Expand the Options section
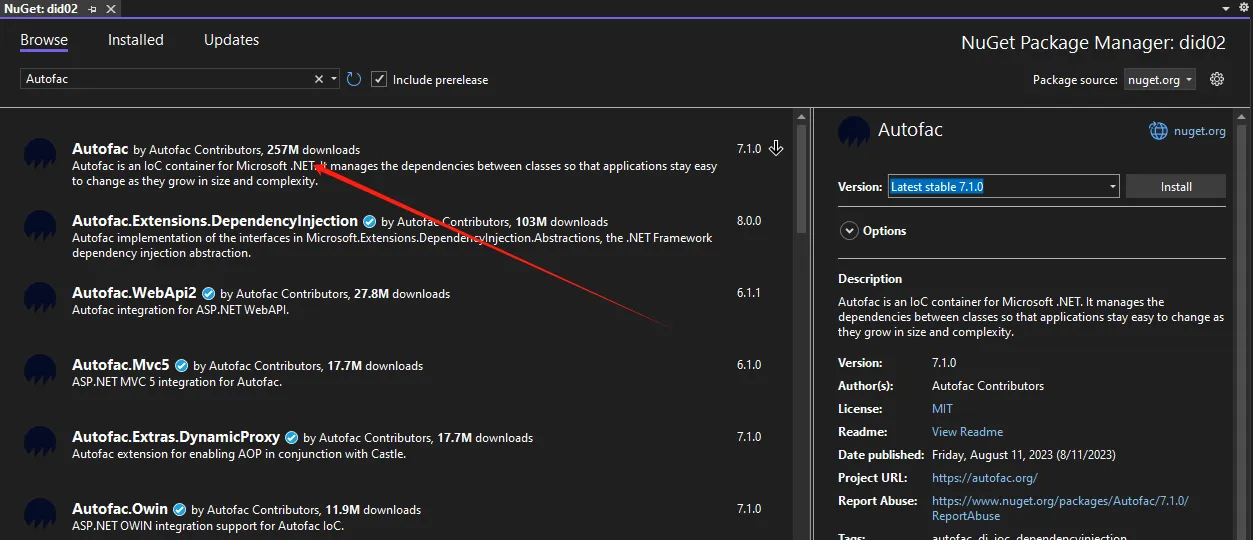Screen dimensions: 1253x540 pyautogui.click(x=849, y=231)
